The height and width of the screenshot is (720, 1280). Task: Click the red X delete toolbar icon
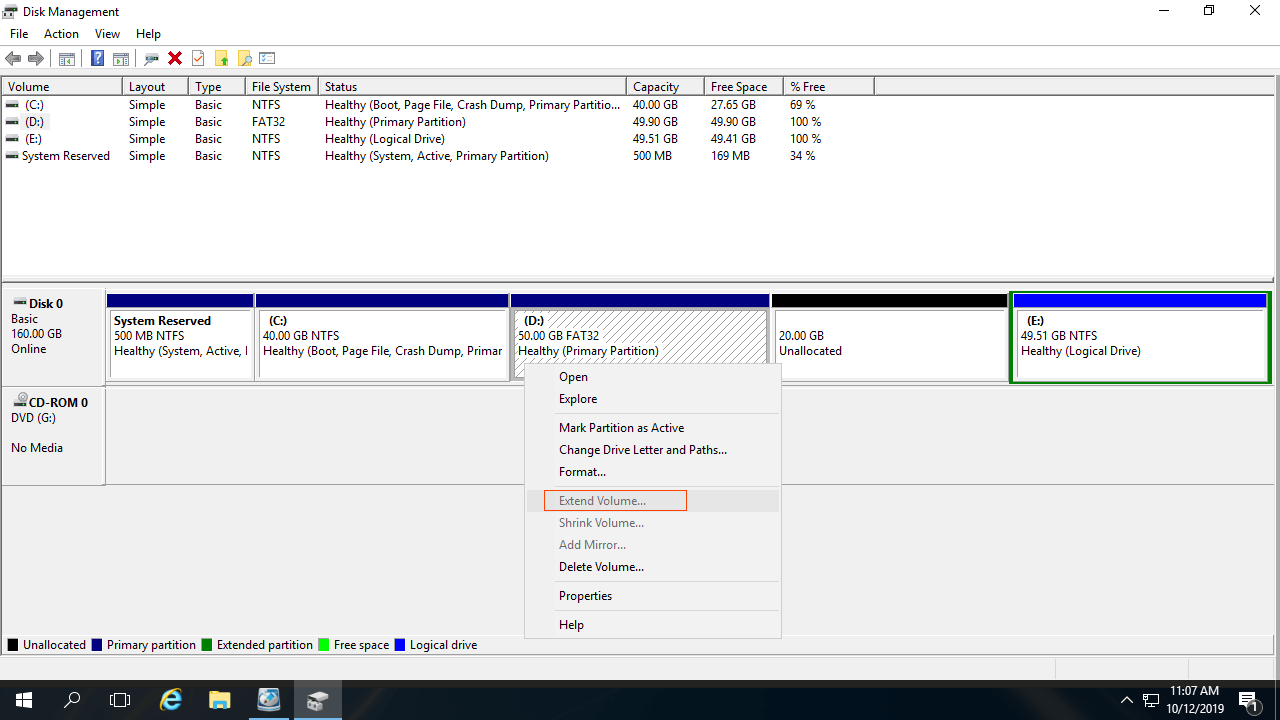175,58
